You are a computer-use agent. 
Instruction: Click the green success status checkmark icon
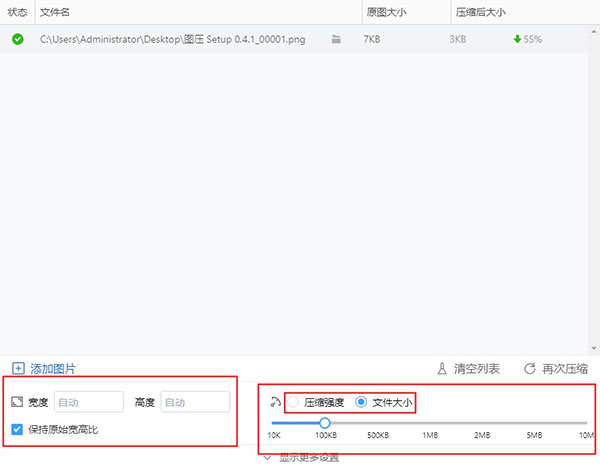[x=17, y=39]
